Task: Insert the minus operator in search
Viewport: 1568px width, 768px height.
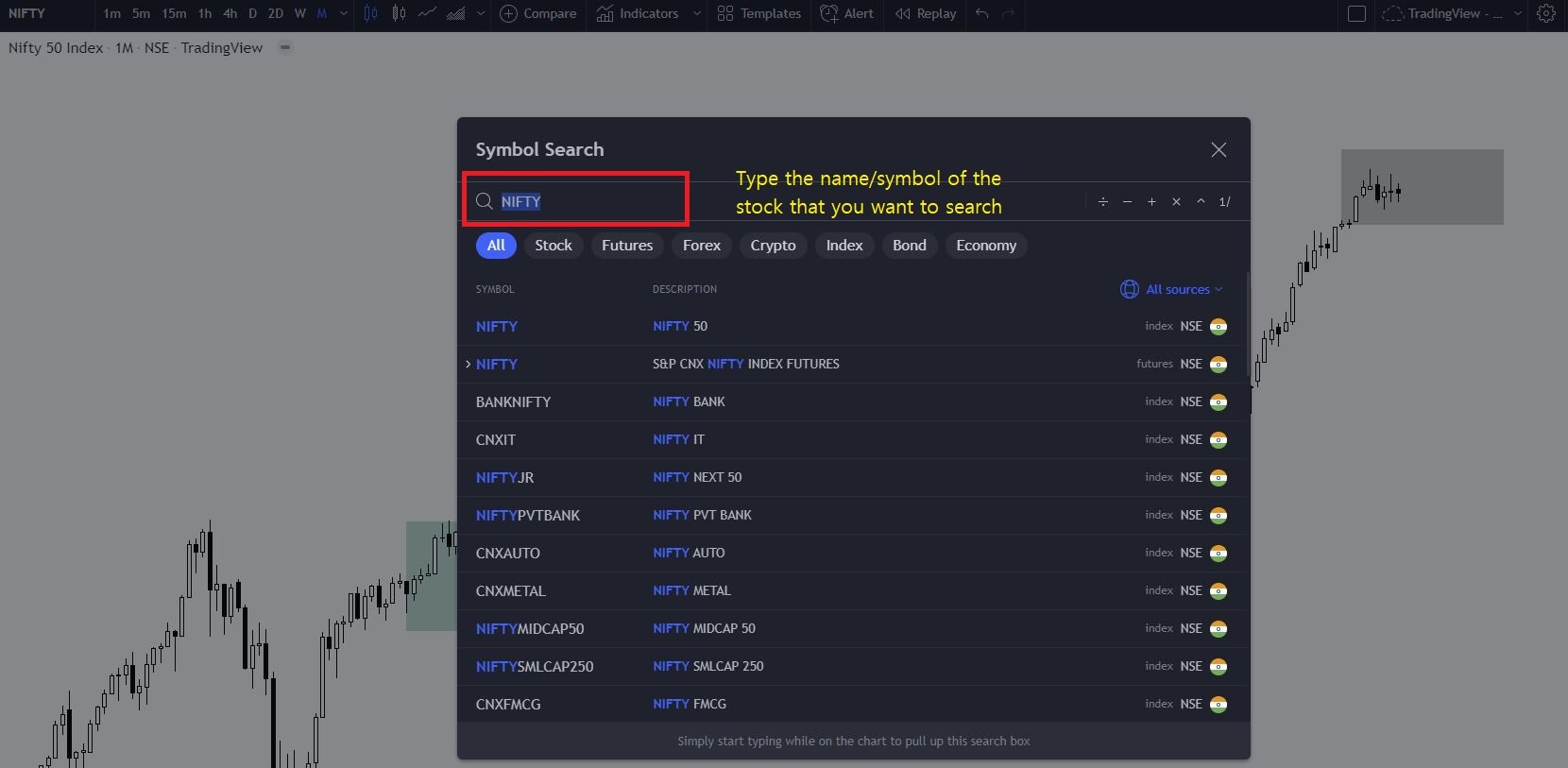Action: tap(1127, 201)
